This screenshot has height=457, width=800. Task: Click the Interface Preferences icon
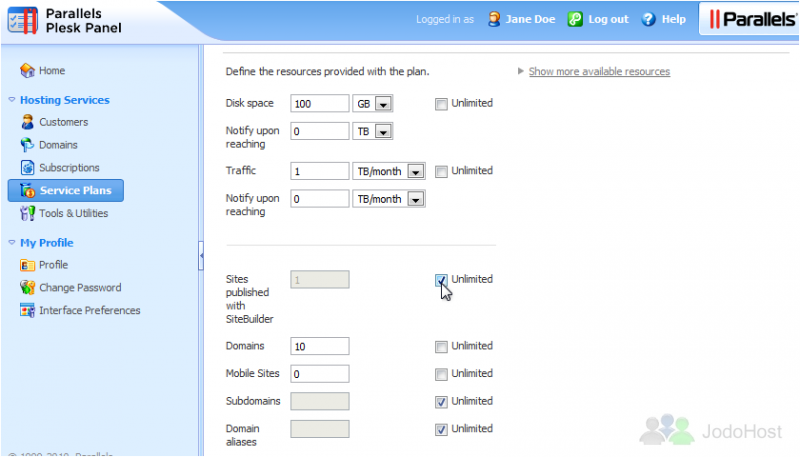point(27,310)
